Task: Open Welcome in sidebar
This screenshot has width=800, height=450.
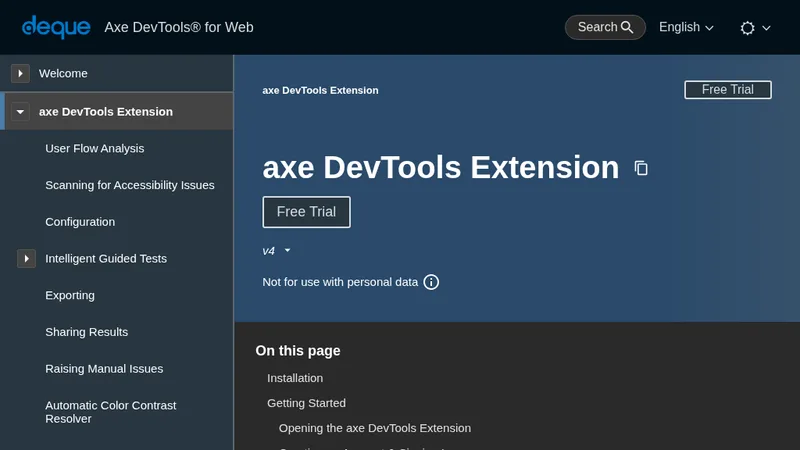Action: tap(63, 73)
